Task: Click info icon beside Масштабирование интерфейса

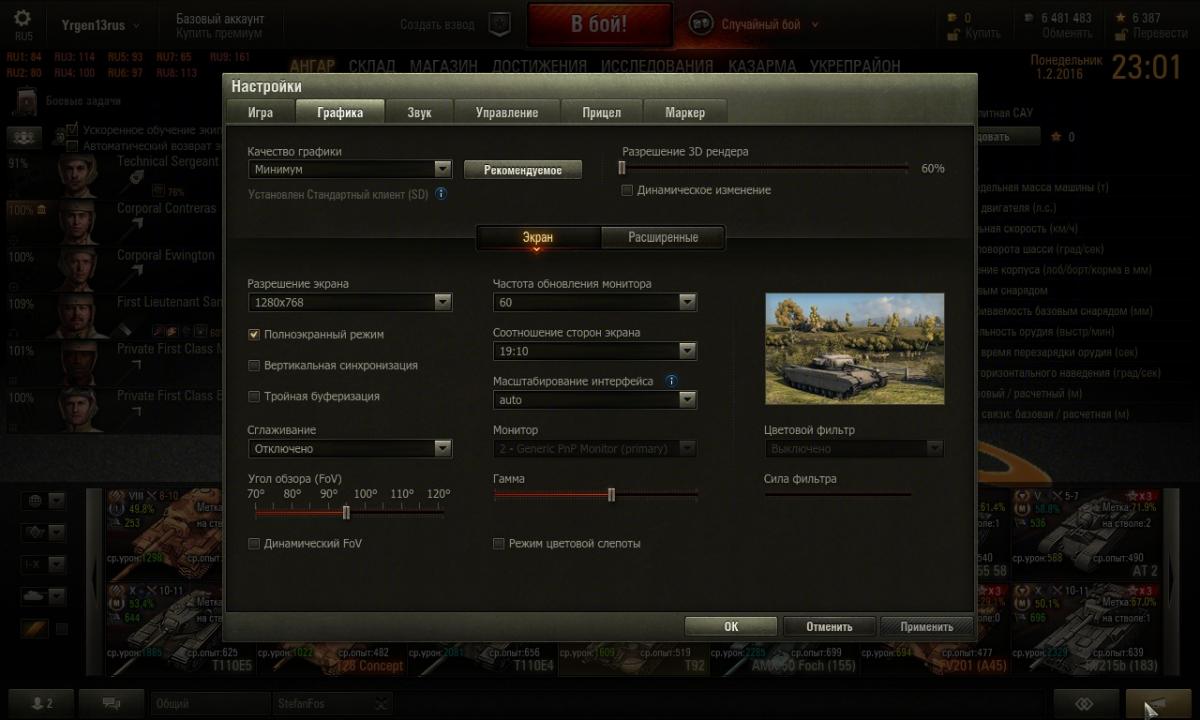Action: 671,381
